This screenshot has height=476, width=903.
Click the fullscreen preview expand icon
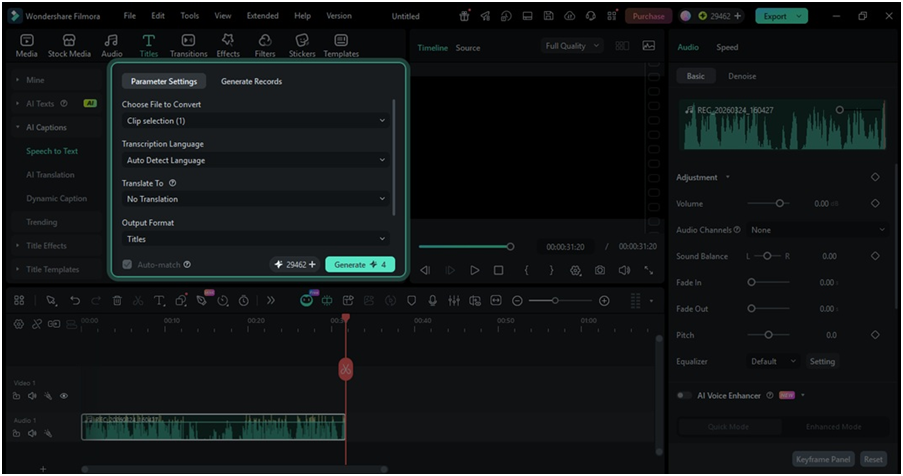pyautogui.click(x=648, y=270)
